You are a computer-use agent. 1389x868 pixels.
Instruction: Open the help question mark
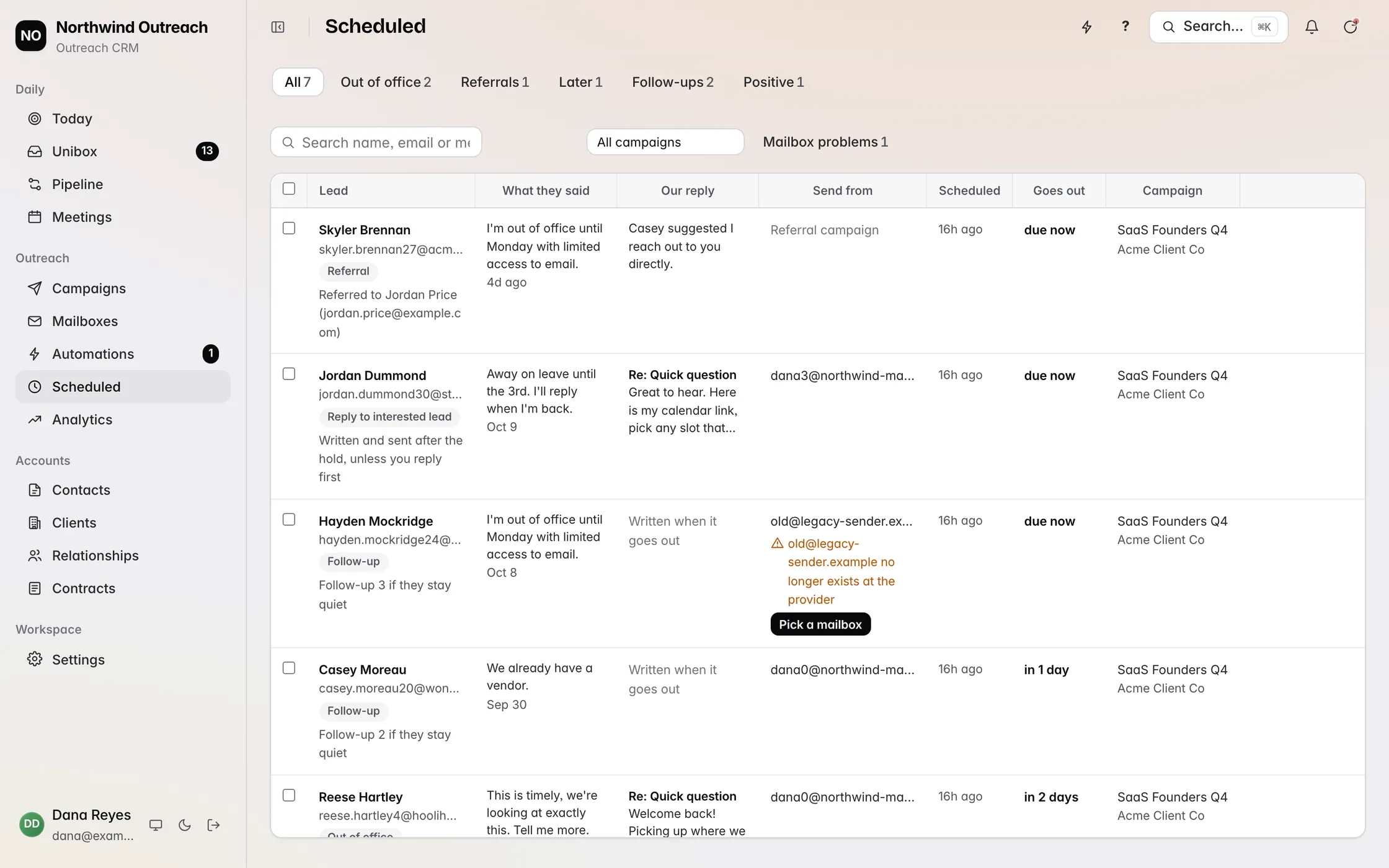tap(1125, 27)
